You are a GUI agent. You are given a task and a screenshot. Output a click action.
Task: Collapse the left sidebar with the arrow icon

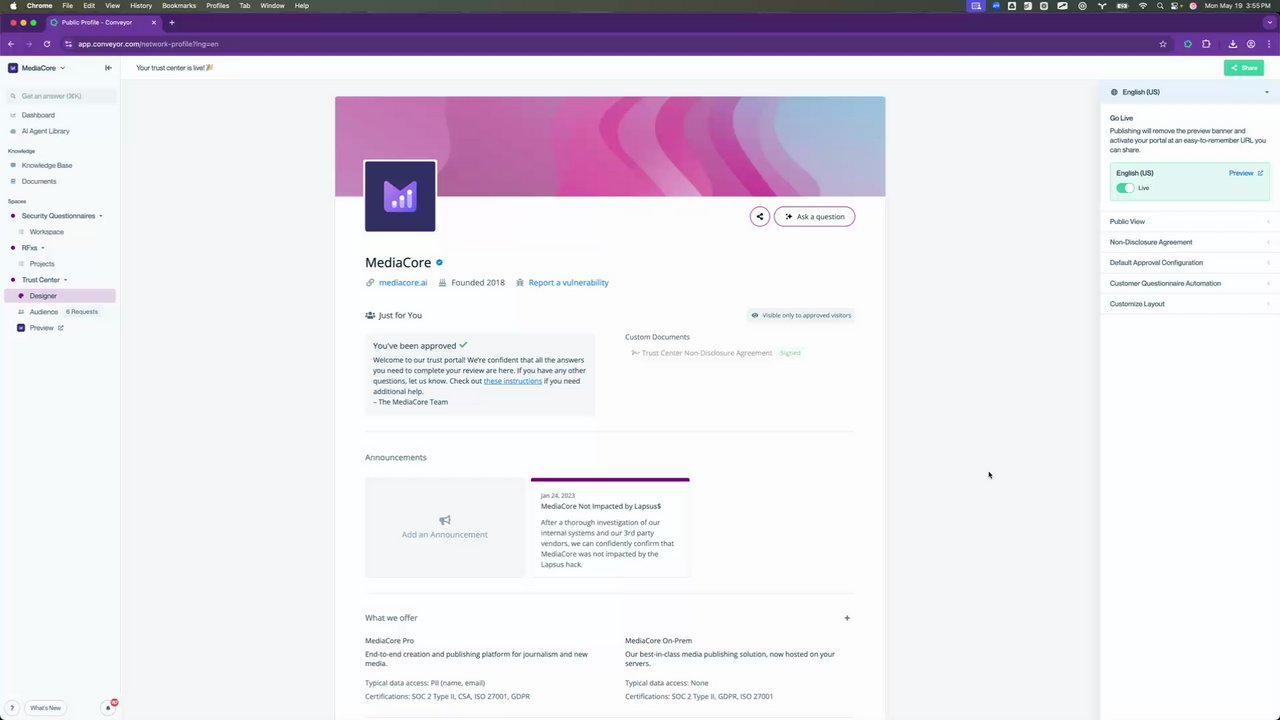click(108, 68)
